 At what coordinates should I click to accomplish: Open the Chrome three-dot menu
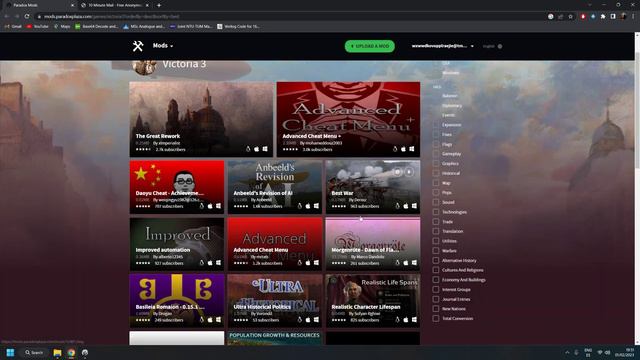(633, 16)
